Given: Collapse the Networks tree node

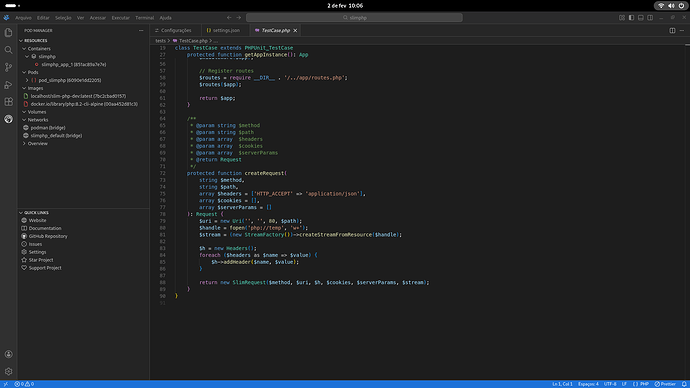Looking at the screenshot, I should pyautogui.click(x=24, y=120).
